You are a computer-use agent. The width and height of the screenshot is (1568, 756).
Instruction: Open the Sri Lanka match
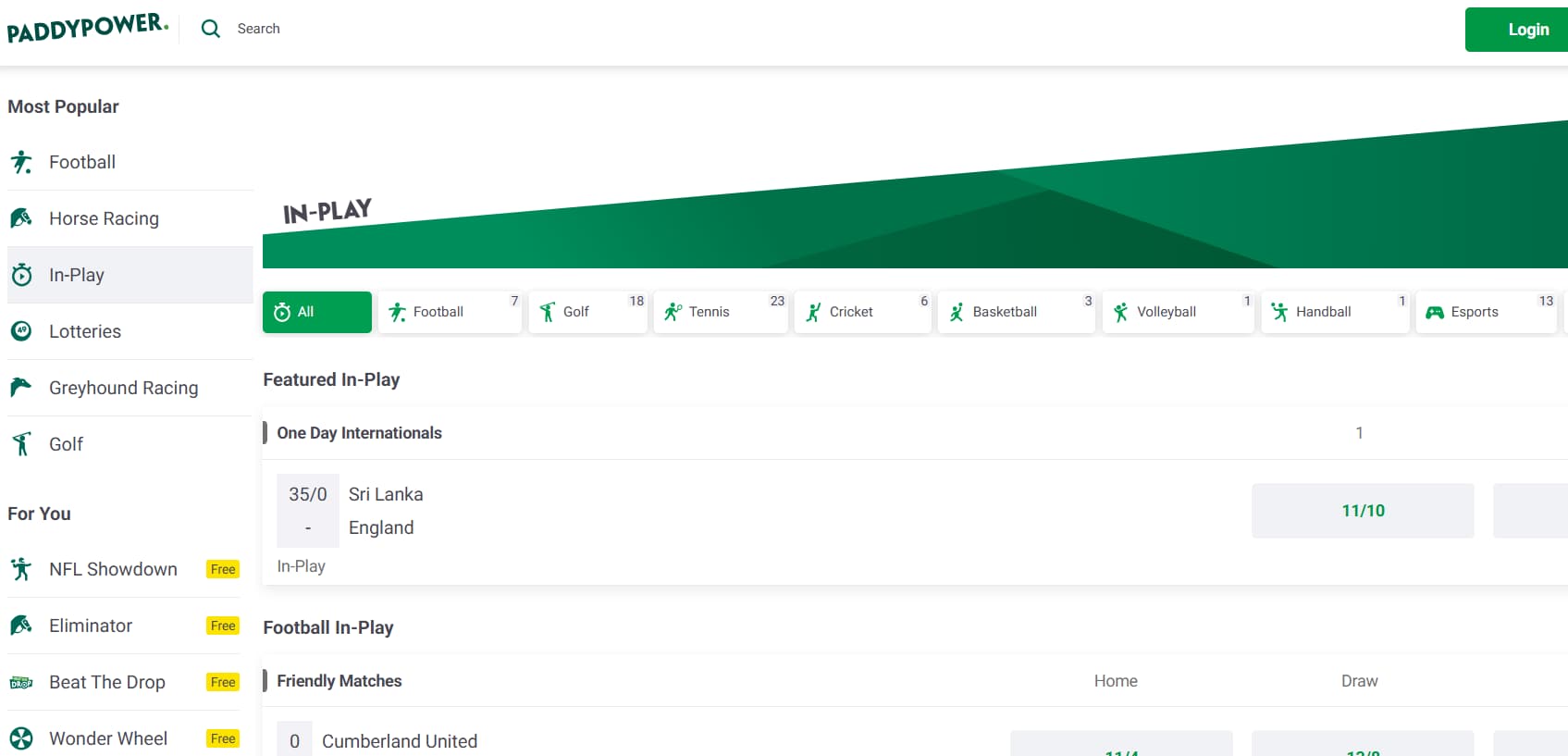click(386, 494)
